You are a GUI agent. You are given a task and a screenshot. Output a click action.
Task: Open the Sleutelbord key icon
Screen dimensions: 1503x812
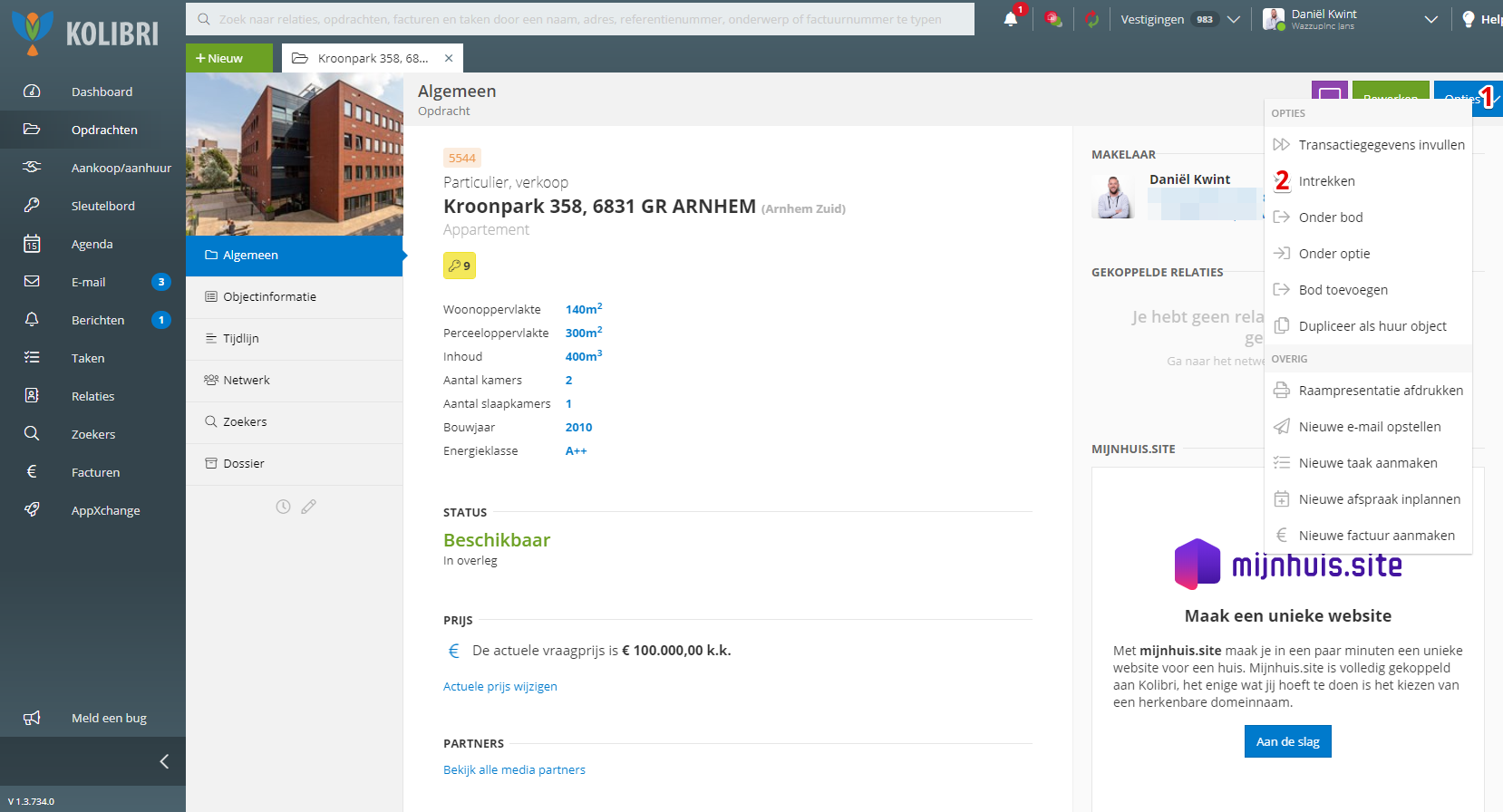click(32, 206)
